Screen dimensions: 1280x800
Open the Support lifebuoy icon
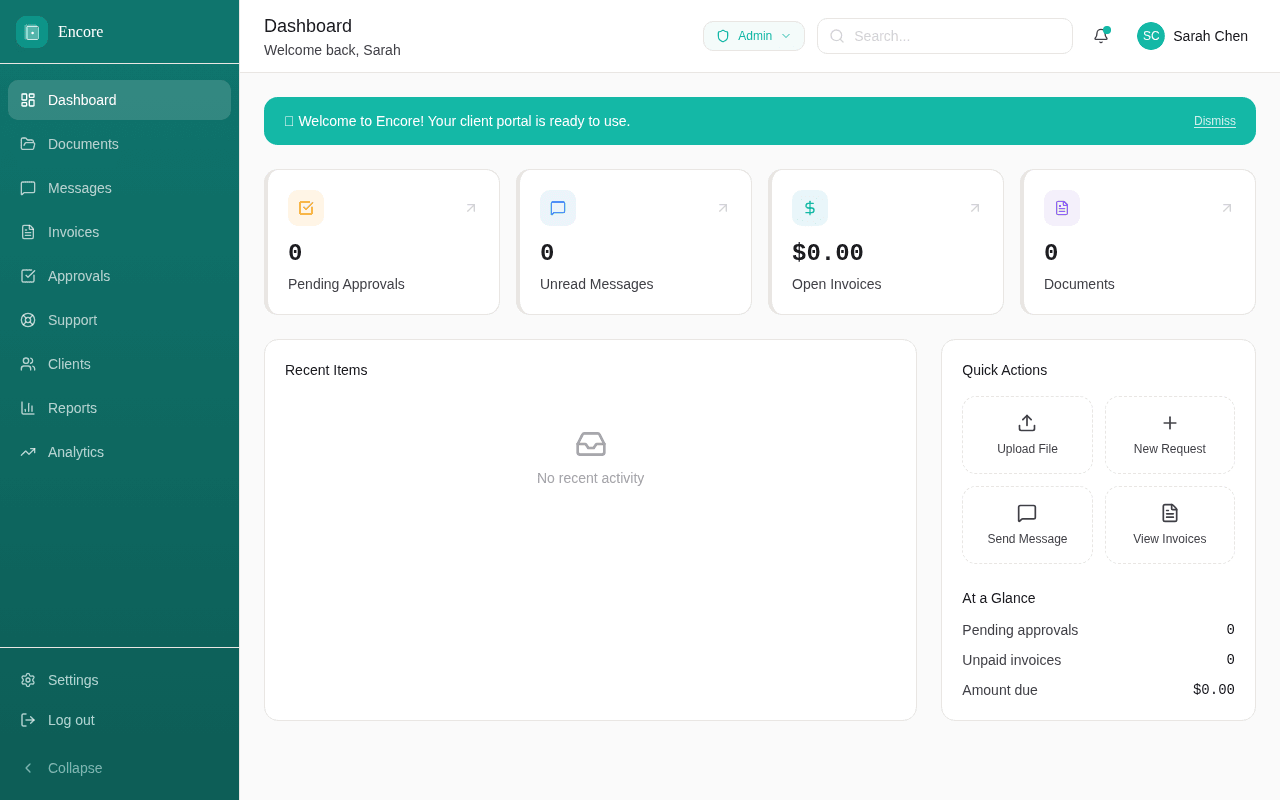point(27,320)
